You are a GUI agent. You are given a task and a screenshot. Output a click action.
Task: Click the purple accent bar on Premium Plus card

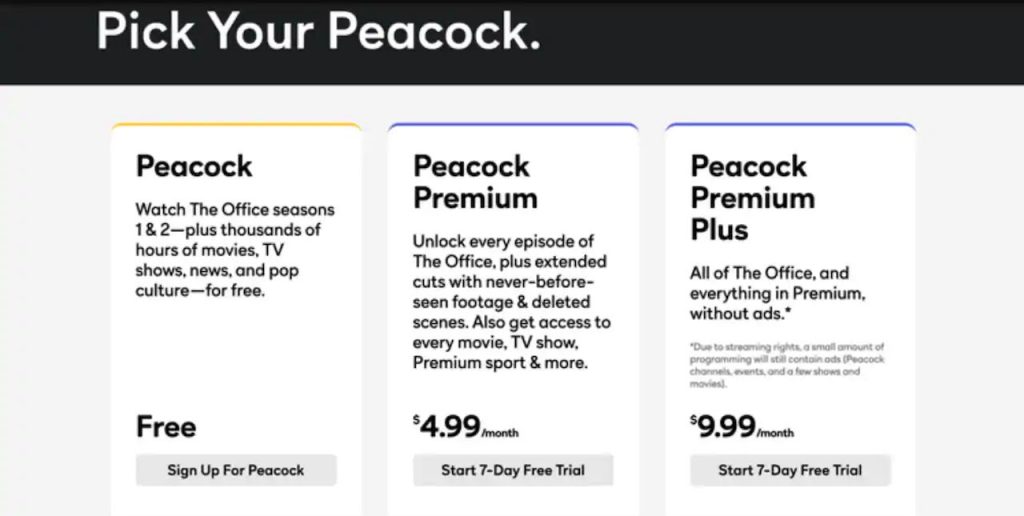[790, 125]
